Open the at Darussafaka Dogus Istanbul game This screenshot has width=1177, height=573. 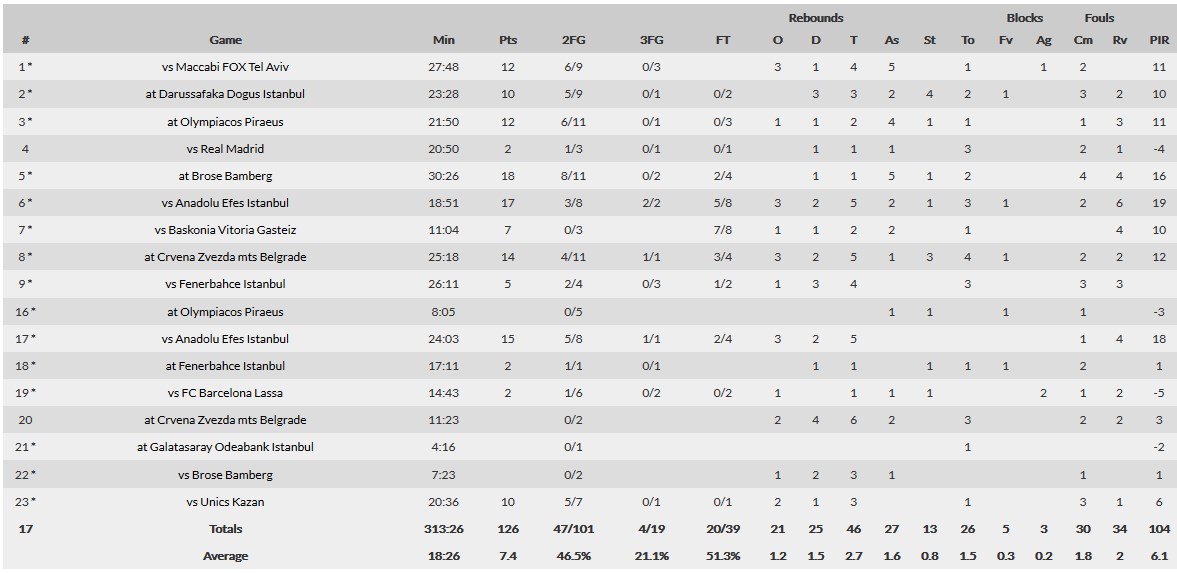pyautogui.click(x=225, y=94)
